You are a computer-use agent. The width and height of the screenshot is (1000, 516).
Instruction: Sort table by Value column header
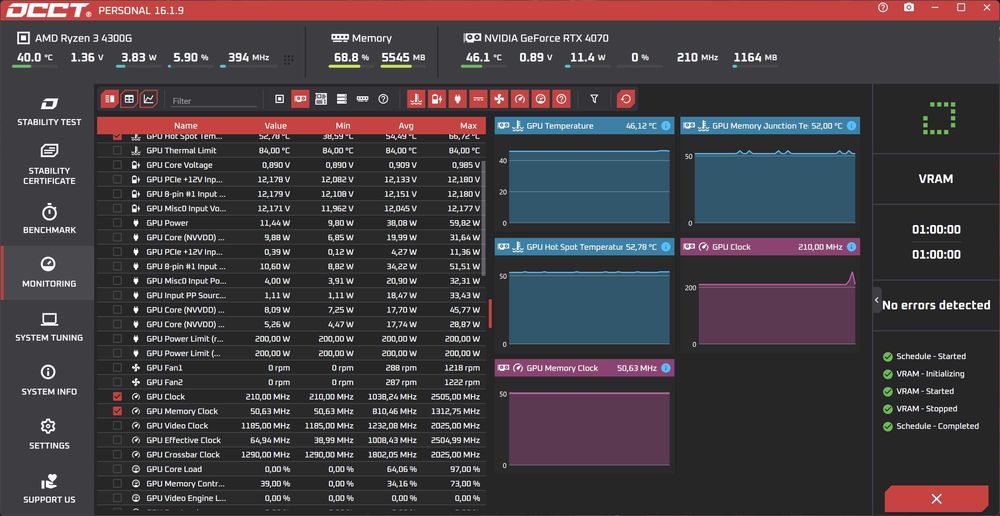(x=276, y=126)
